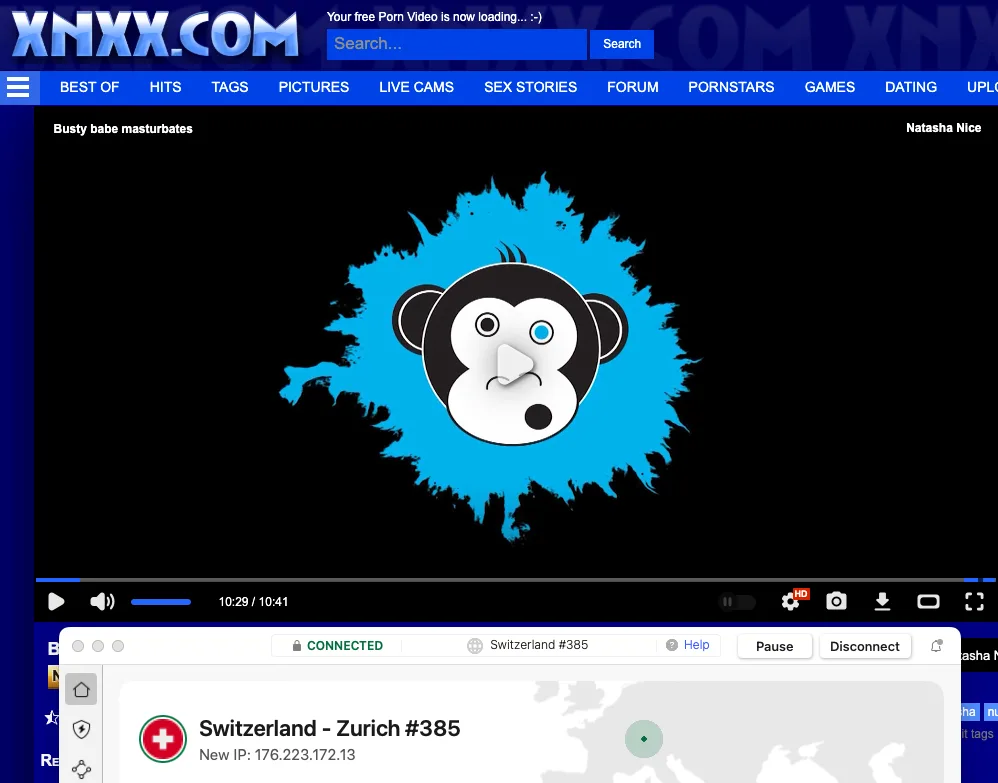998x783 pixels.
Task: Toggle the autoplay switch in player
Action: tap(737, 602)
